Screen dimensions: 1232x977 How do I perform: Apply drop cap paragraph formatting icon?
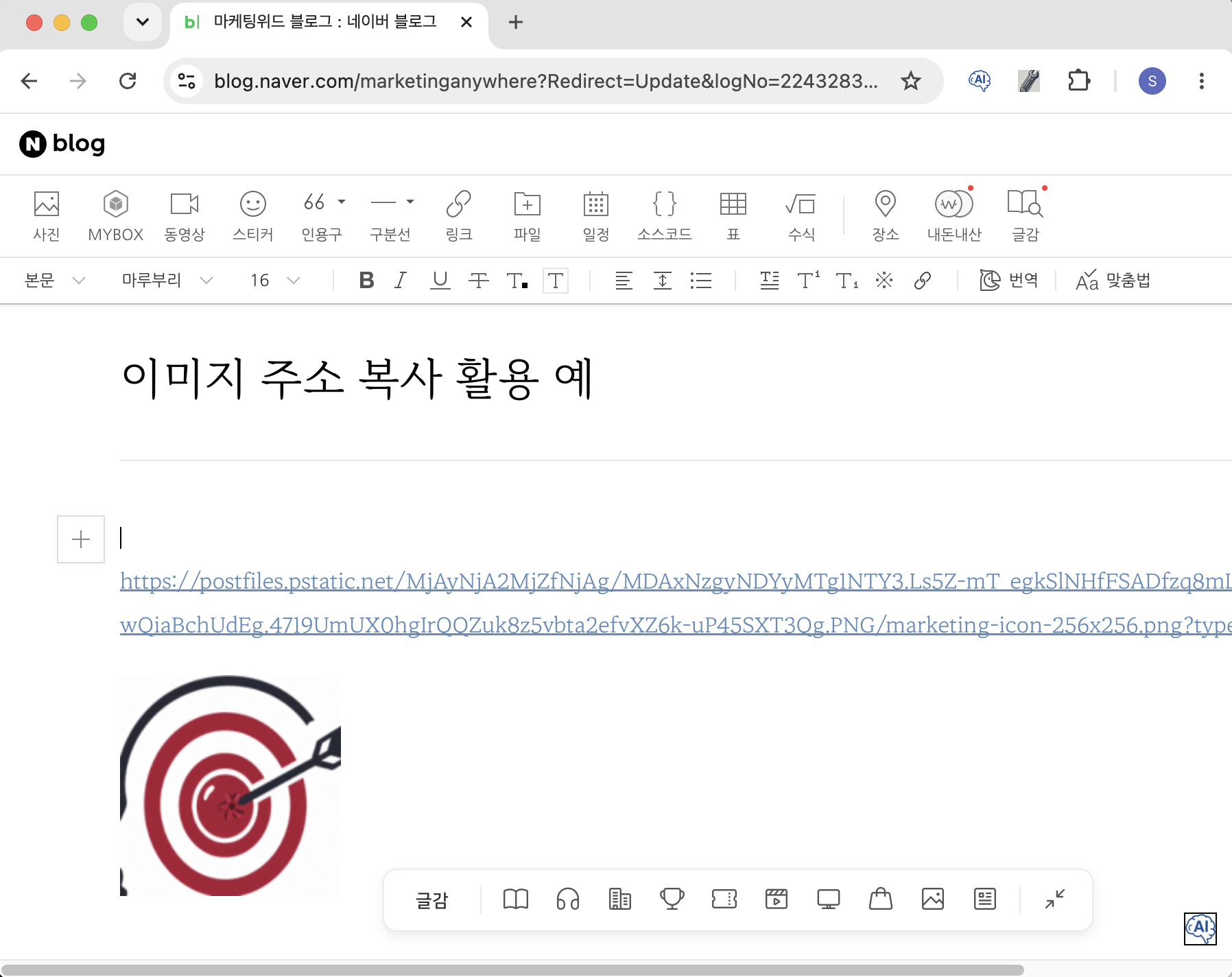pos(770,280)
